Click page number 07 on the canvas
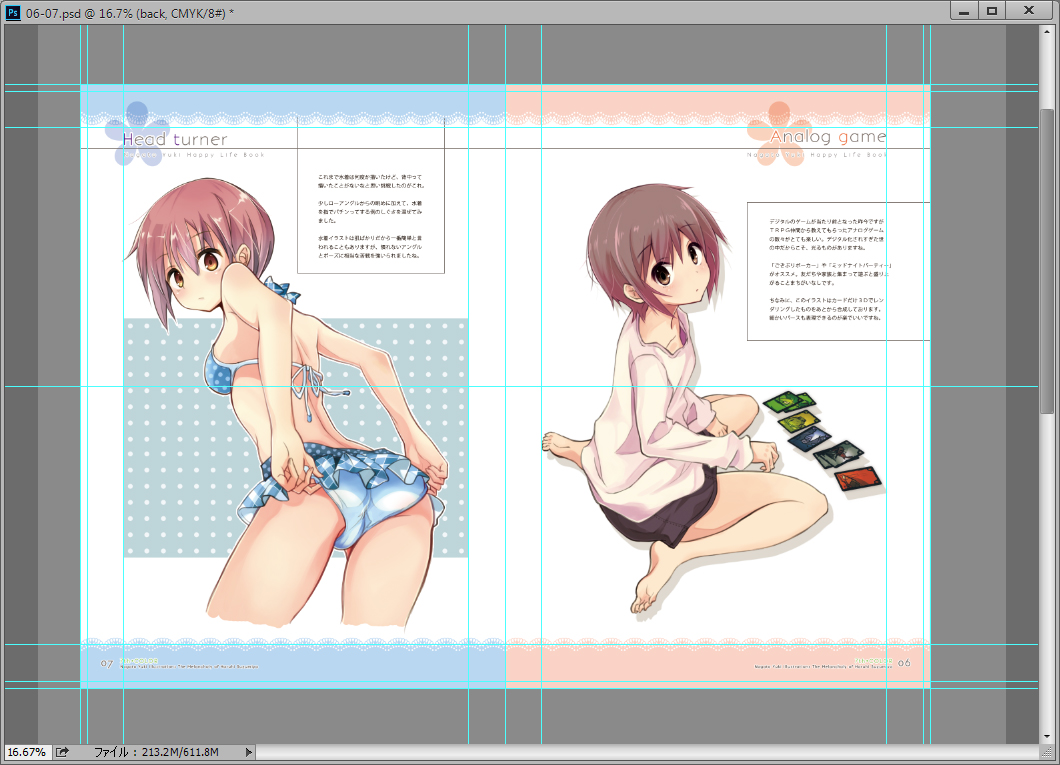1060x765 pixels. click(x=107, y=664)
